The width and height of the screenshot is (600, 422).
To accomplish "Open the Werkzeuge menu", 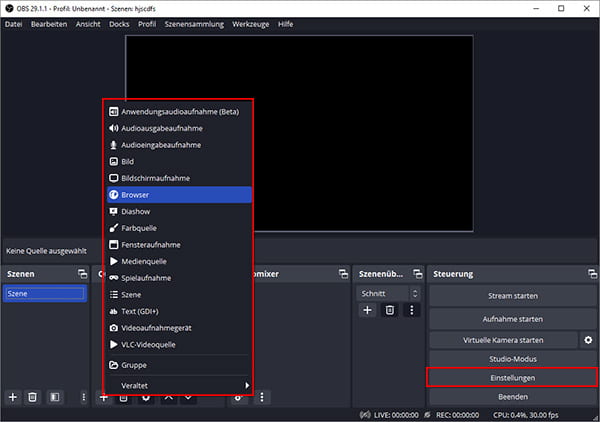I will (x=251, y=24).
